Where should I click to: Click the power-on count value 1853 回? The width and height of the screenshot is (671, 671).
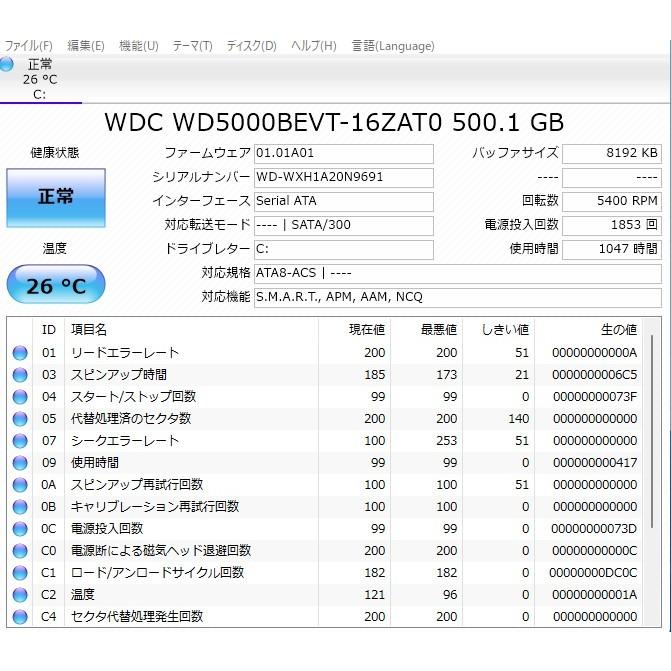coord(612,226)
